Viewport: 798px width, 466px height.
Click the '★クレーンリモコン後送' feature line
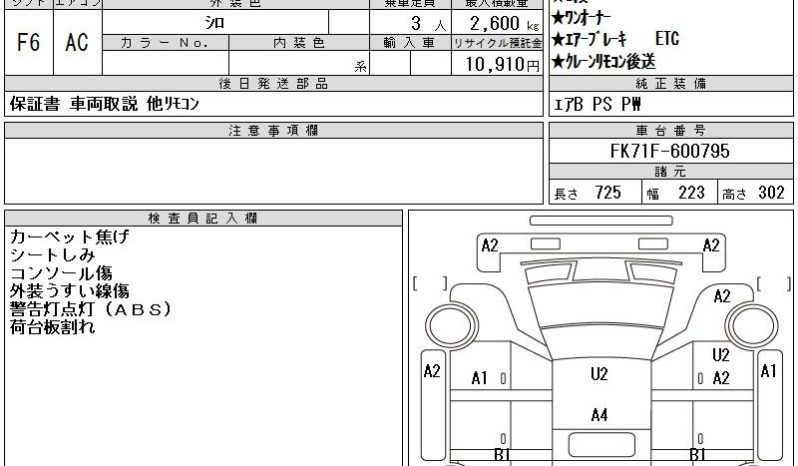pos(604,62)
